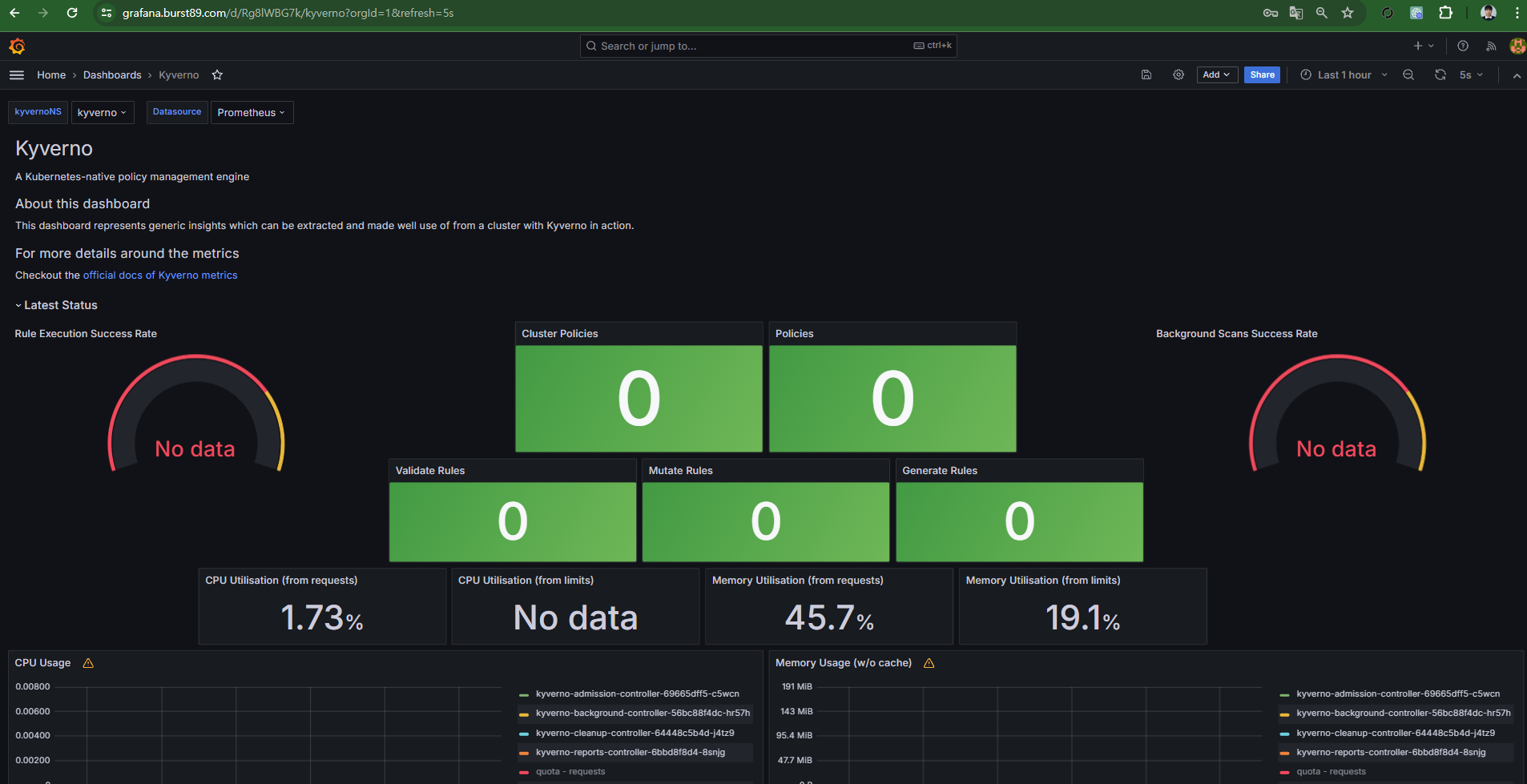Open Rule Execution Success Rate panel title
1527x784 pixels.
86,334
